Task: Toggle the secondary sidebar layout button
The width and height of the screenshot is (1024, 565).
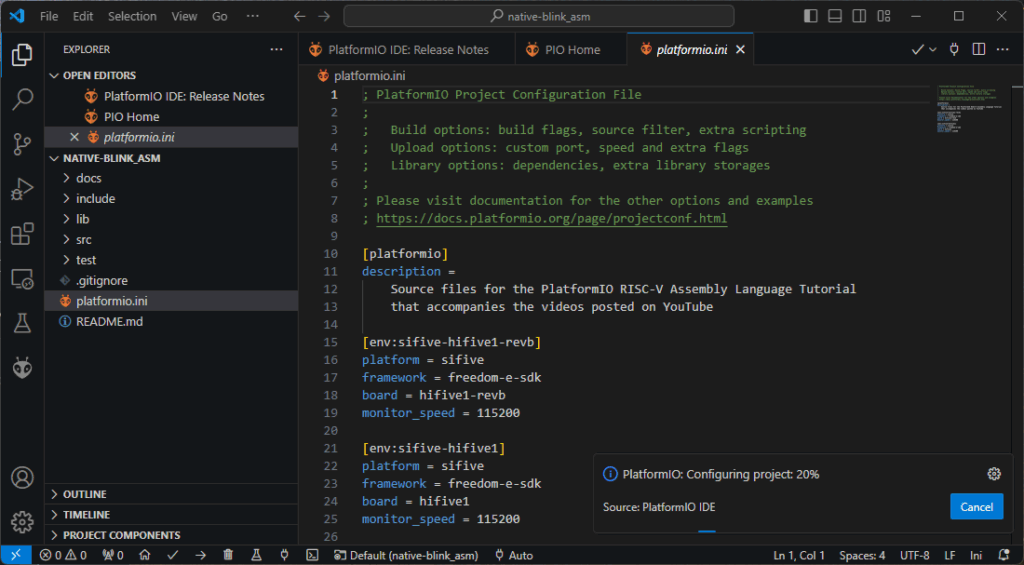Action: point(858,17)
